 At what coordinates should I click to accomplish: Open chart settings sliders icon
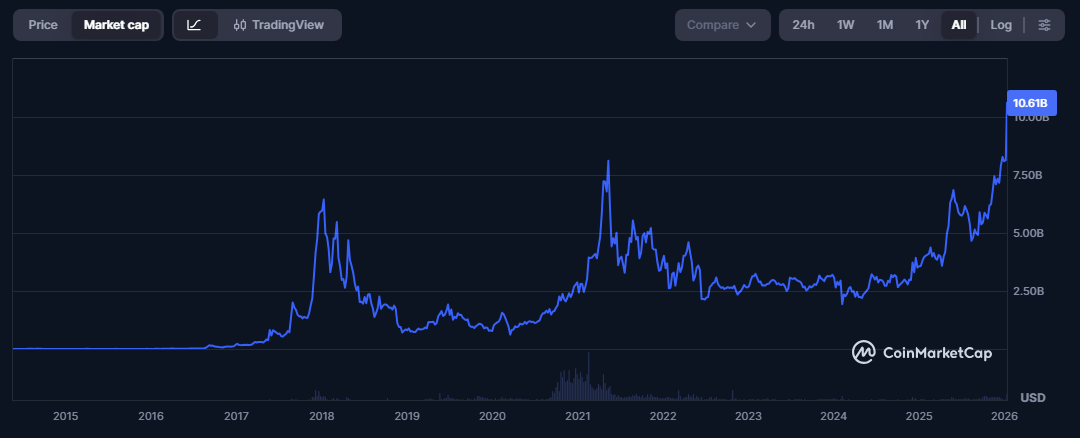[x=1044, y=25]
